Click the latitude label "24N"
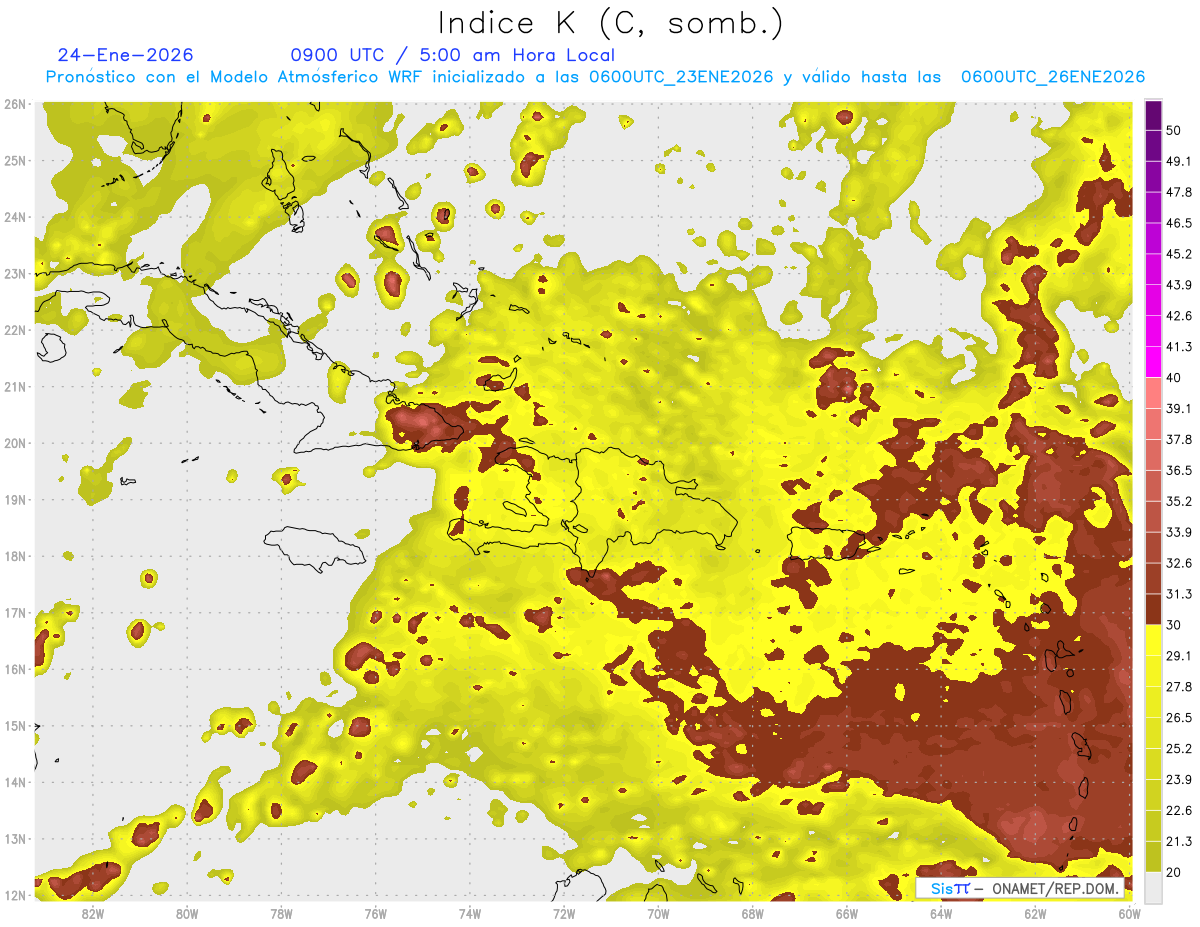The height and width of the screenshot is (927, 1200). click(15, 217)
